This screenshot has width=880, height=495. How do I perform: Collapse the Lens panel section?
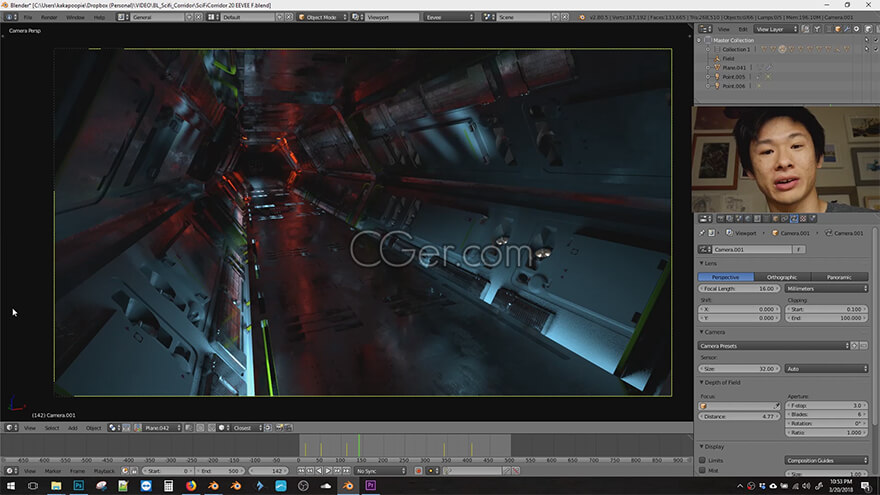click(x=702, y=263)
